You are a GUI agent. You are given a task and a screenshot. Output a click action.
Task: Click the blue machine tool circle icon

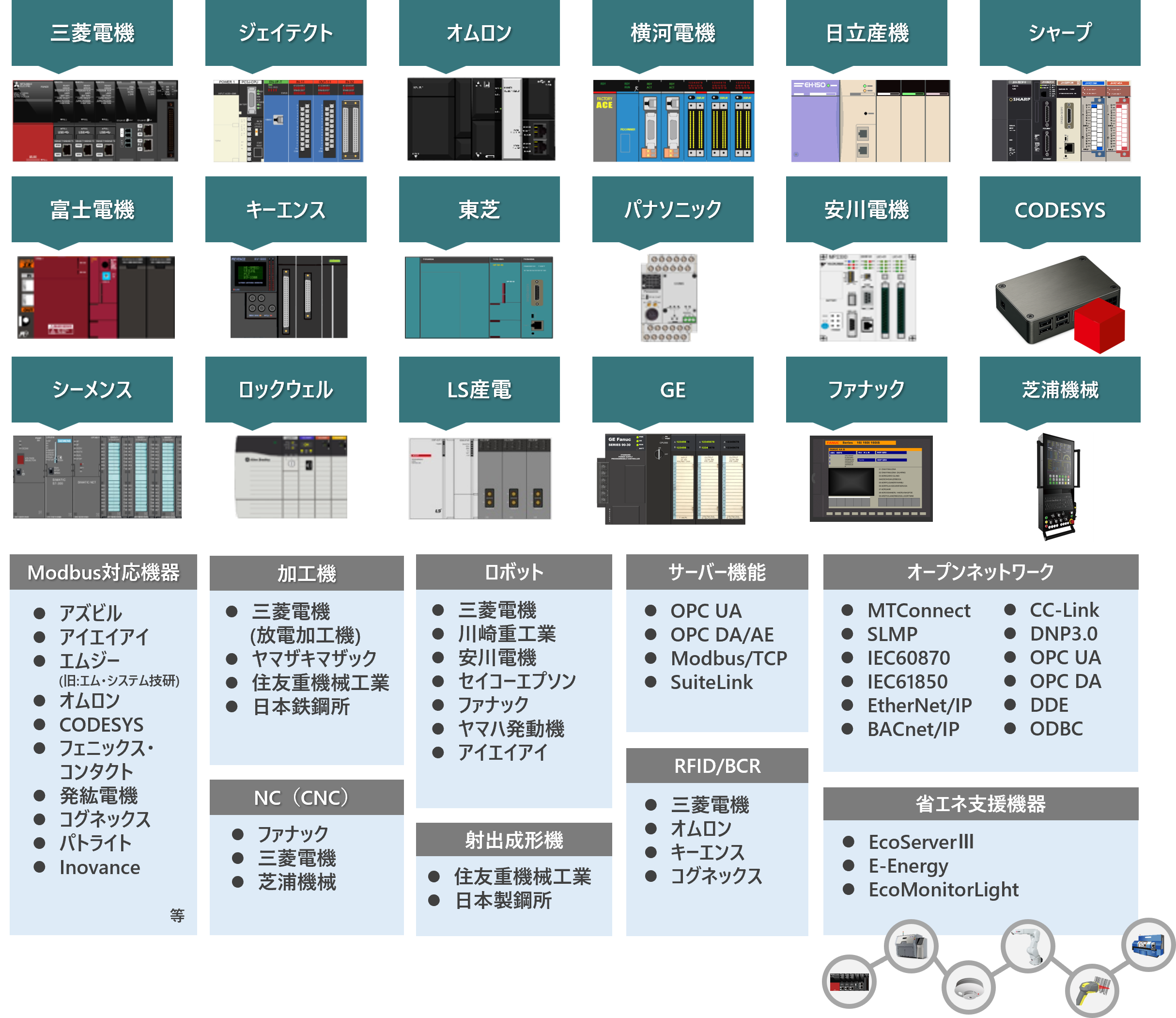[x=1149, y=945]
